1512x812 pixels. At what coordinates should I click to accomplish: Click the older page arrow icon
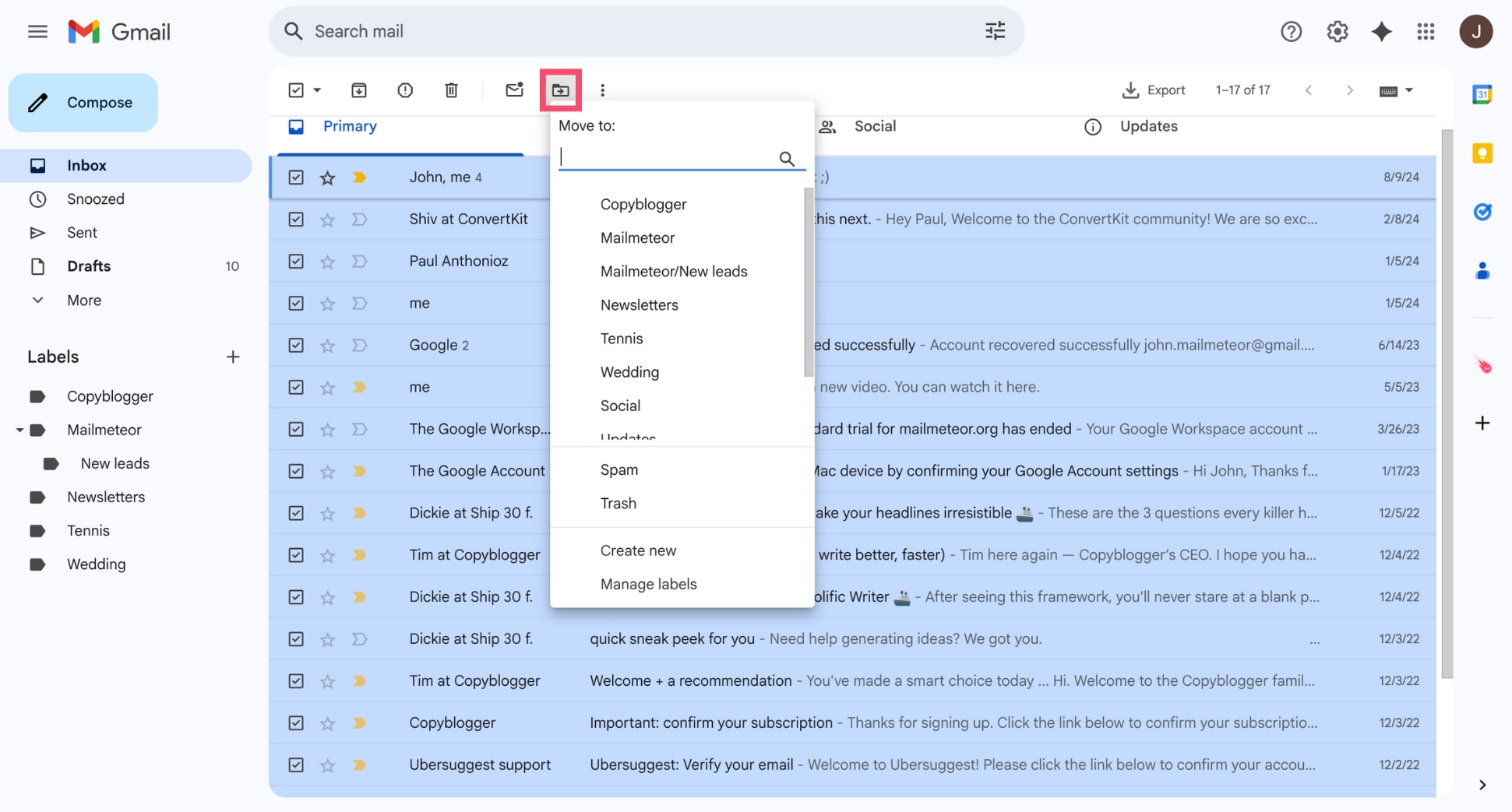click(x=1349, y=90)
